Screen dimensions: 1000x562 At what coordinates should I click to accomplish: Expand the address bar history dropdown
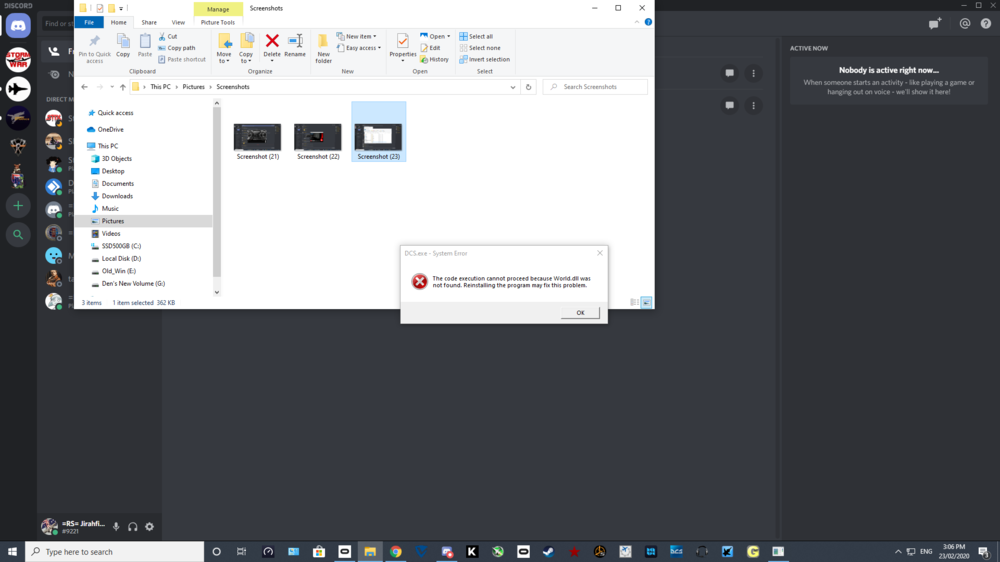(x=513, y=87)
